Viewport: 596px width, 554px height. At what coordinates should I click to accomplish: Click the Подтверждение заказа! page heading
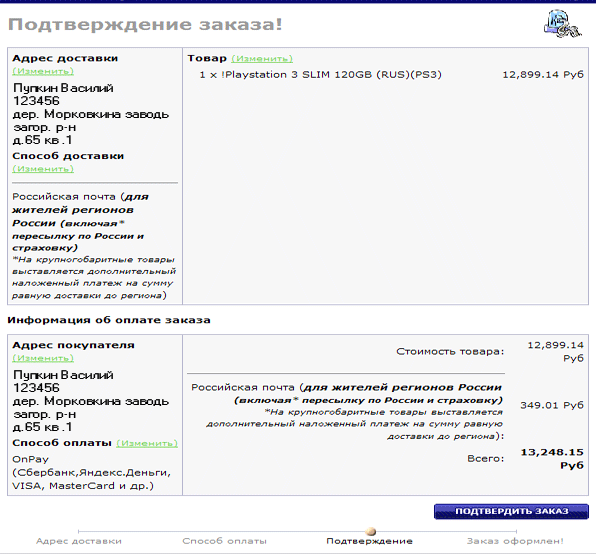145,25
